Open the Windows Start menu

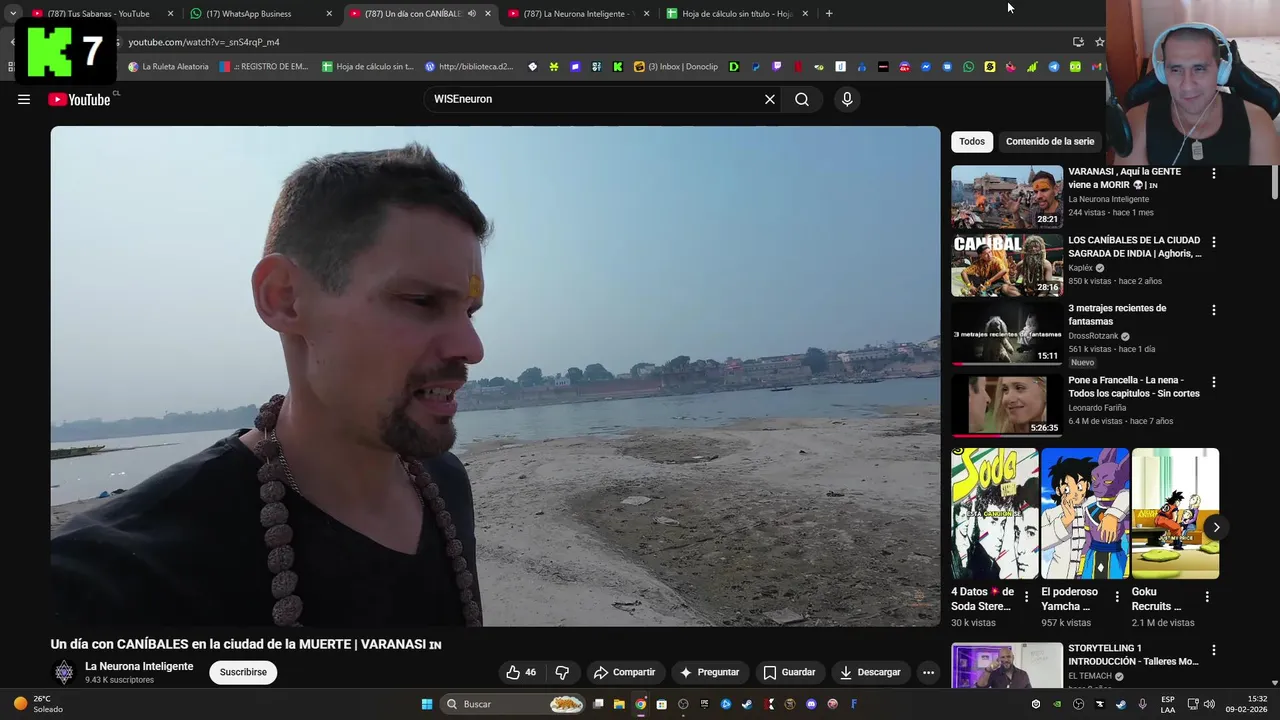click(x=427, y=704)
